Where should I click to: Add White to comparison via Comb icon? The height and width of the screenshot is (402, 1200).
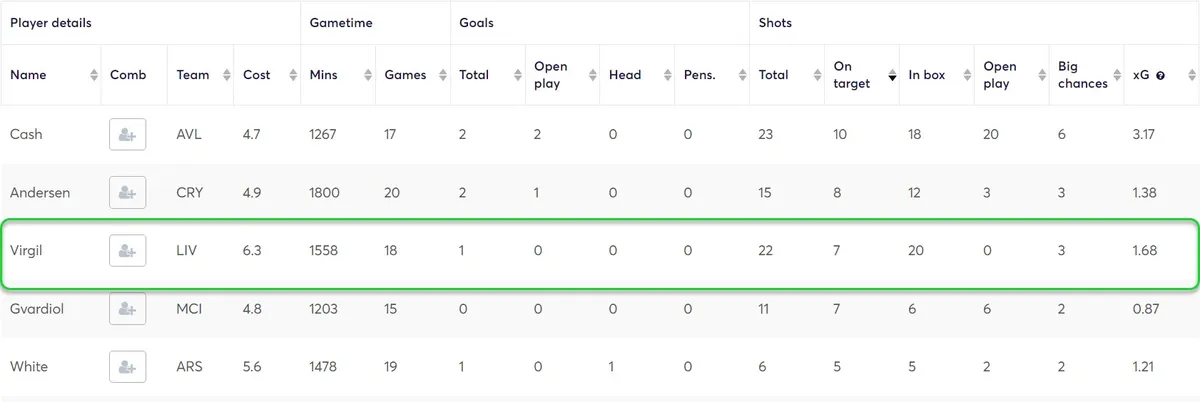(127, 366)
